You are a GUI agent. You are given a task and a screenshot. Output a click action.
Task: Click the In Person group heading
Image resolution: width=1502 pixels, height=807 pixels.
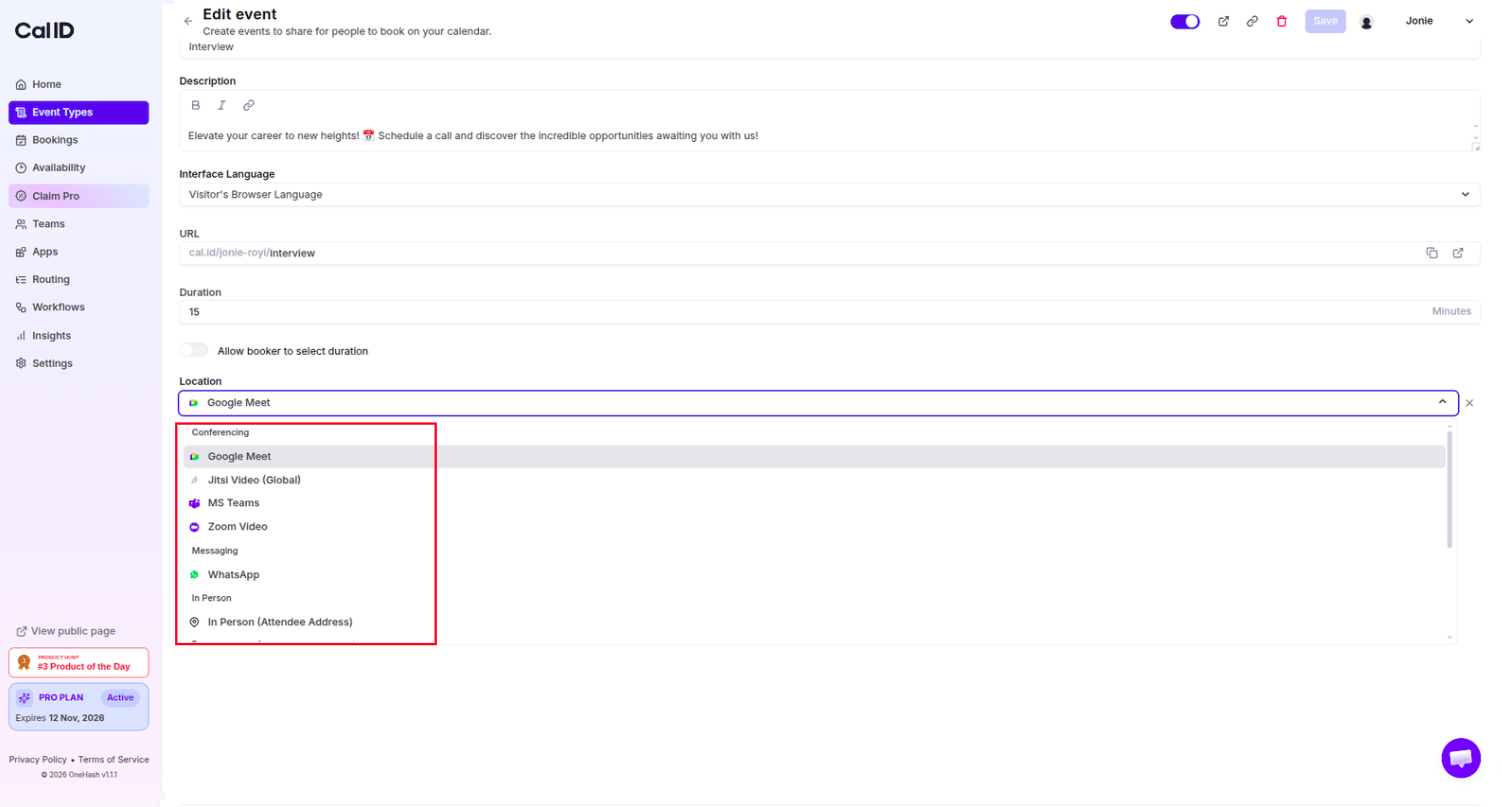(212, 598)
